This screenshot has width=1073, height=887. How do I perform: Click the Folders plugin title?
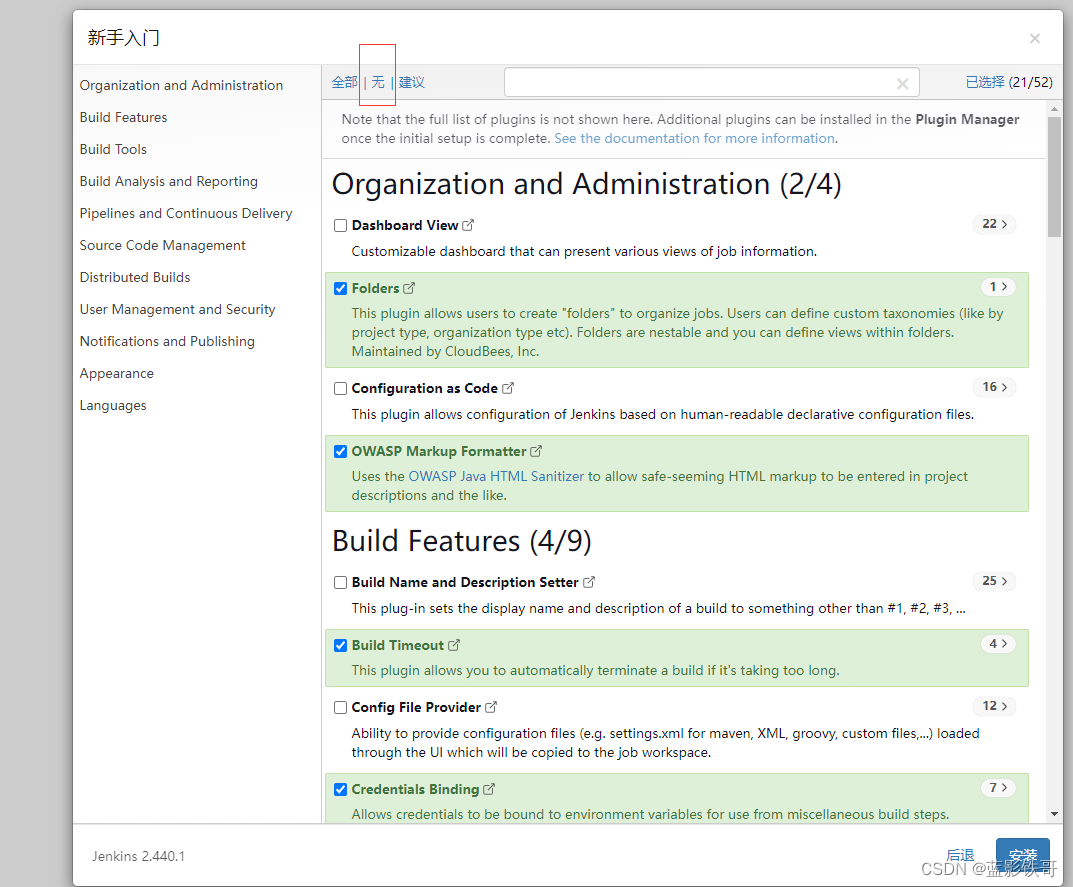click(375, 288)
